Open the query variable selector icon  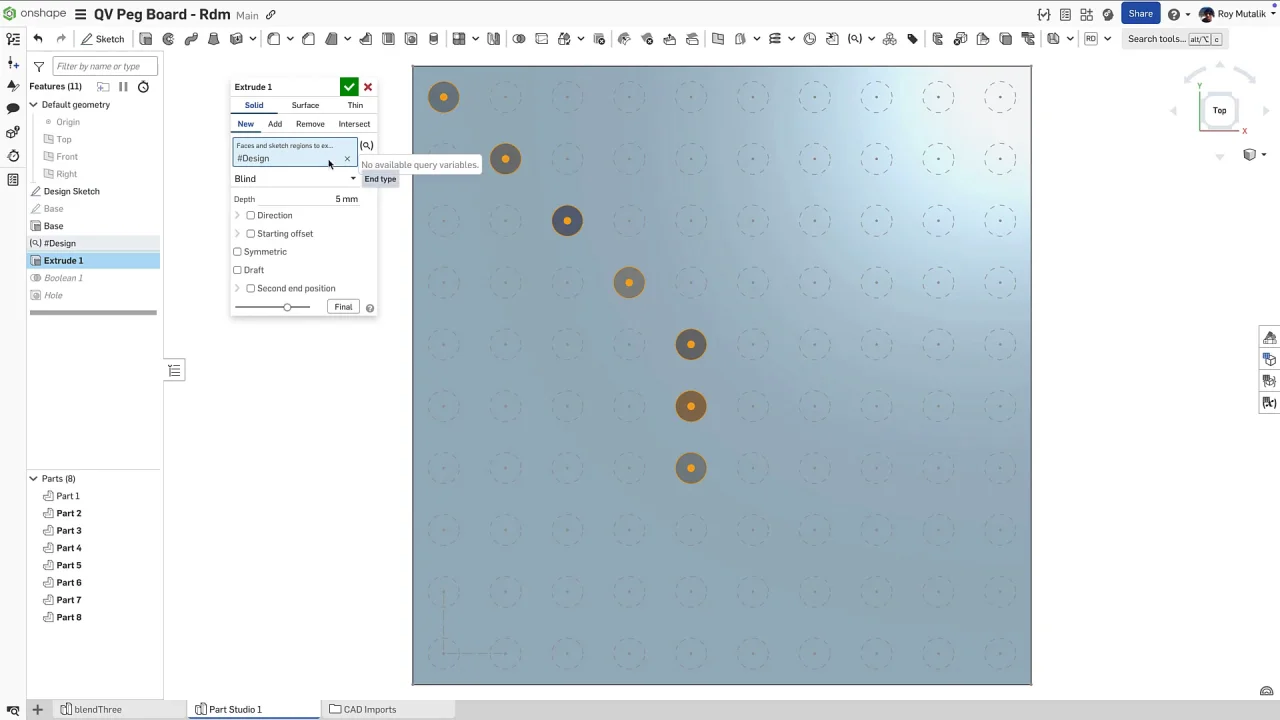pyautogui.click(x=367, y=146)
